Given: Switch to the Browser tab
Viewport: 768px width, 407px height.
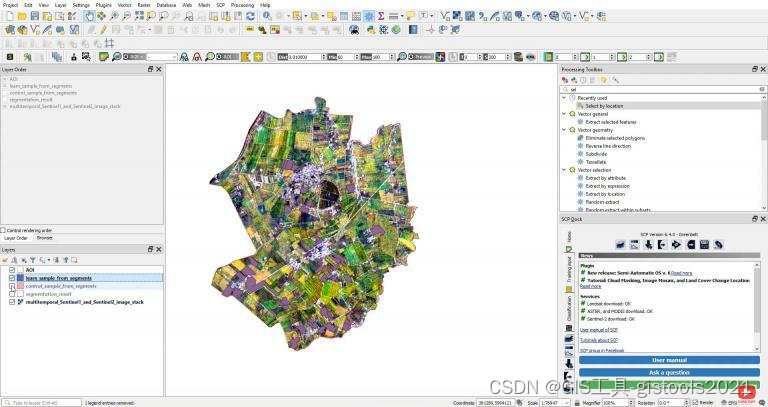Looking at the screenshot, I should pos(44,238).
